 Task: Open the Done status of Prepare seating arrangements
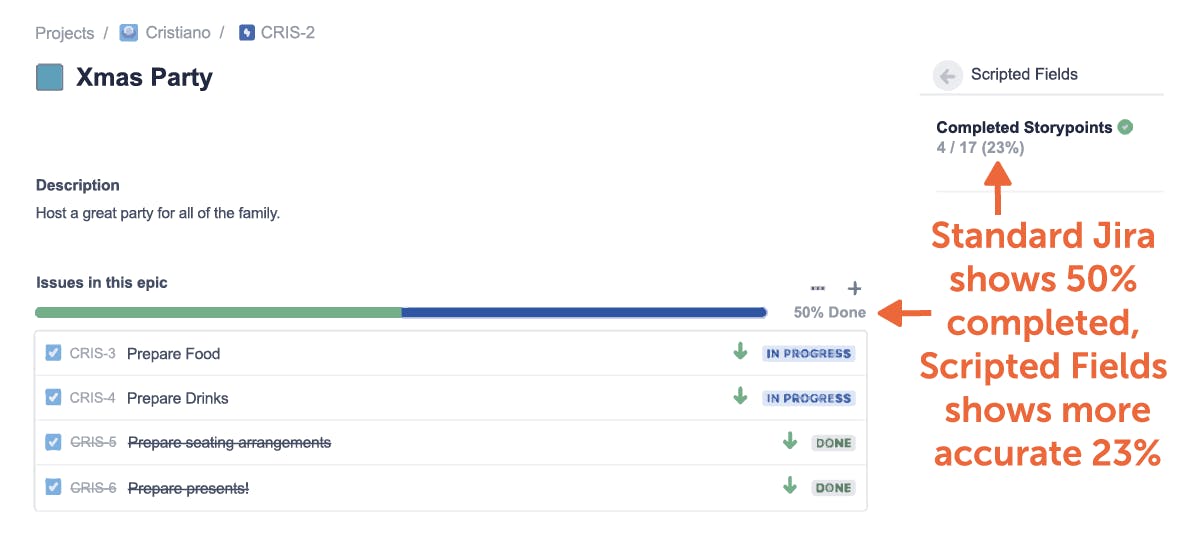click(x=833, y=443)
